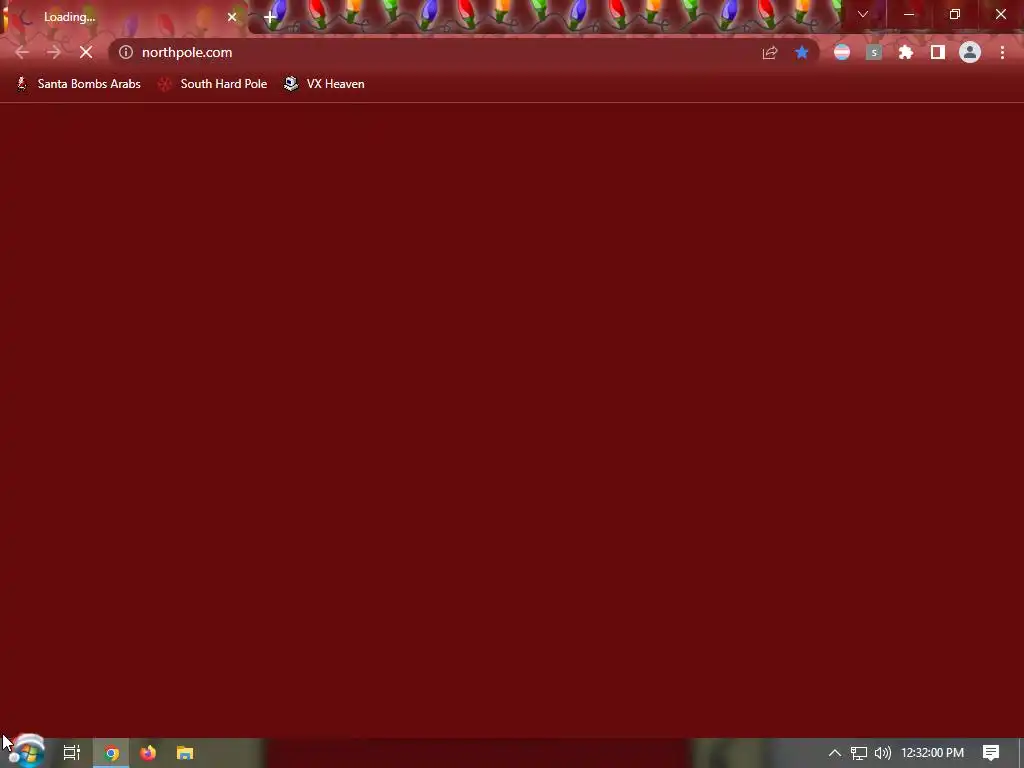Open Task View on taskbar
Screen dimensions: 1024x768
tap(72, 753)
